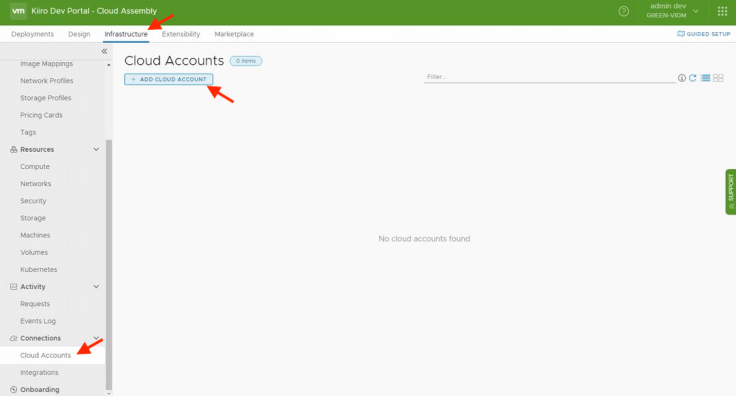Open Integrations under Connections
The image size is (736, 396).
tap(39, 373)
